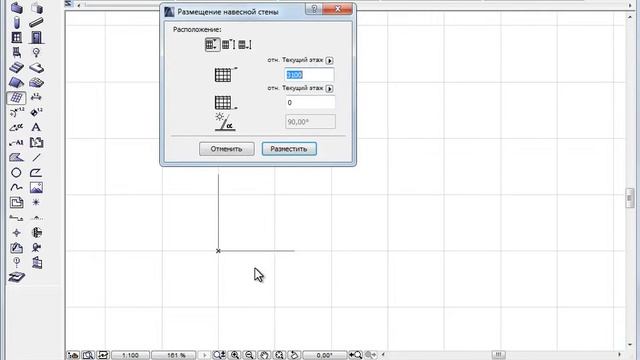
Task: Open help in placement dialog
Action: (x=314, y=9)
